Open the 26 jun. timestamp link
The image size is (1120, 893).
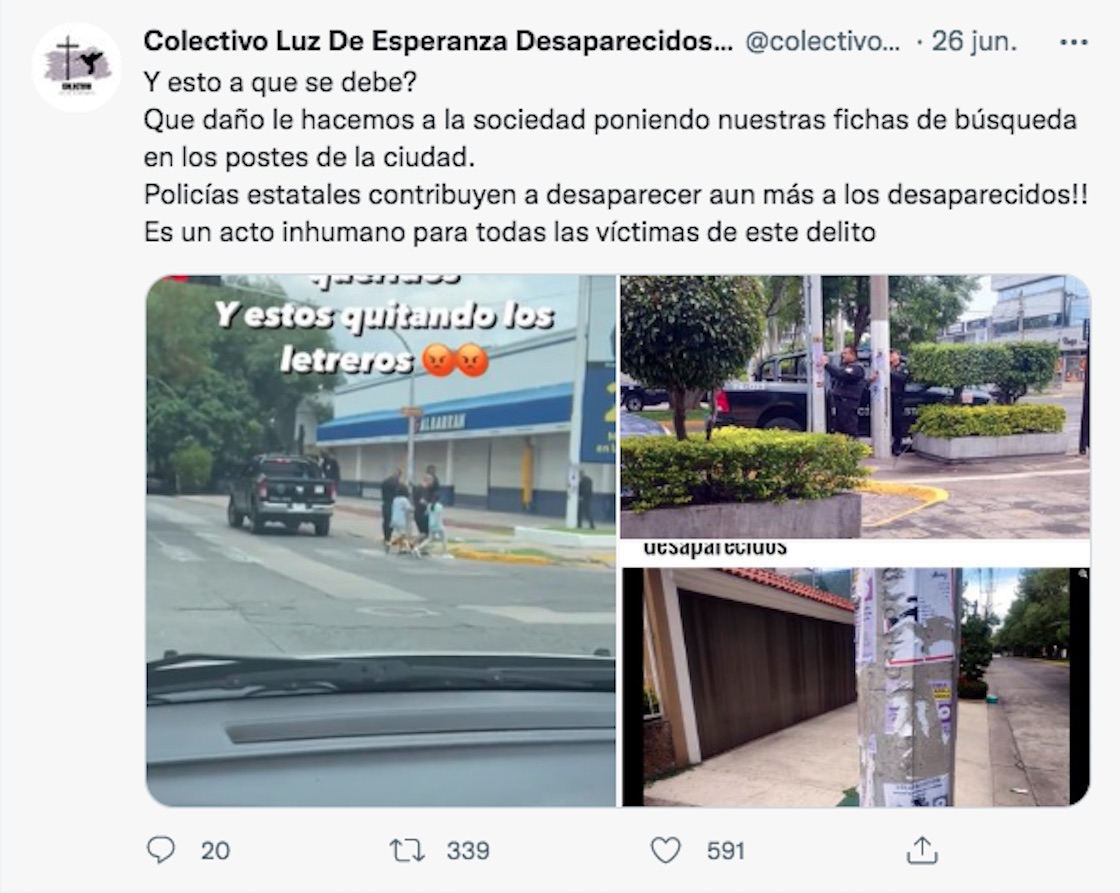974,41
